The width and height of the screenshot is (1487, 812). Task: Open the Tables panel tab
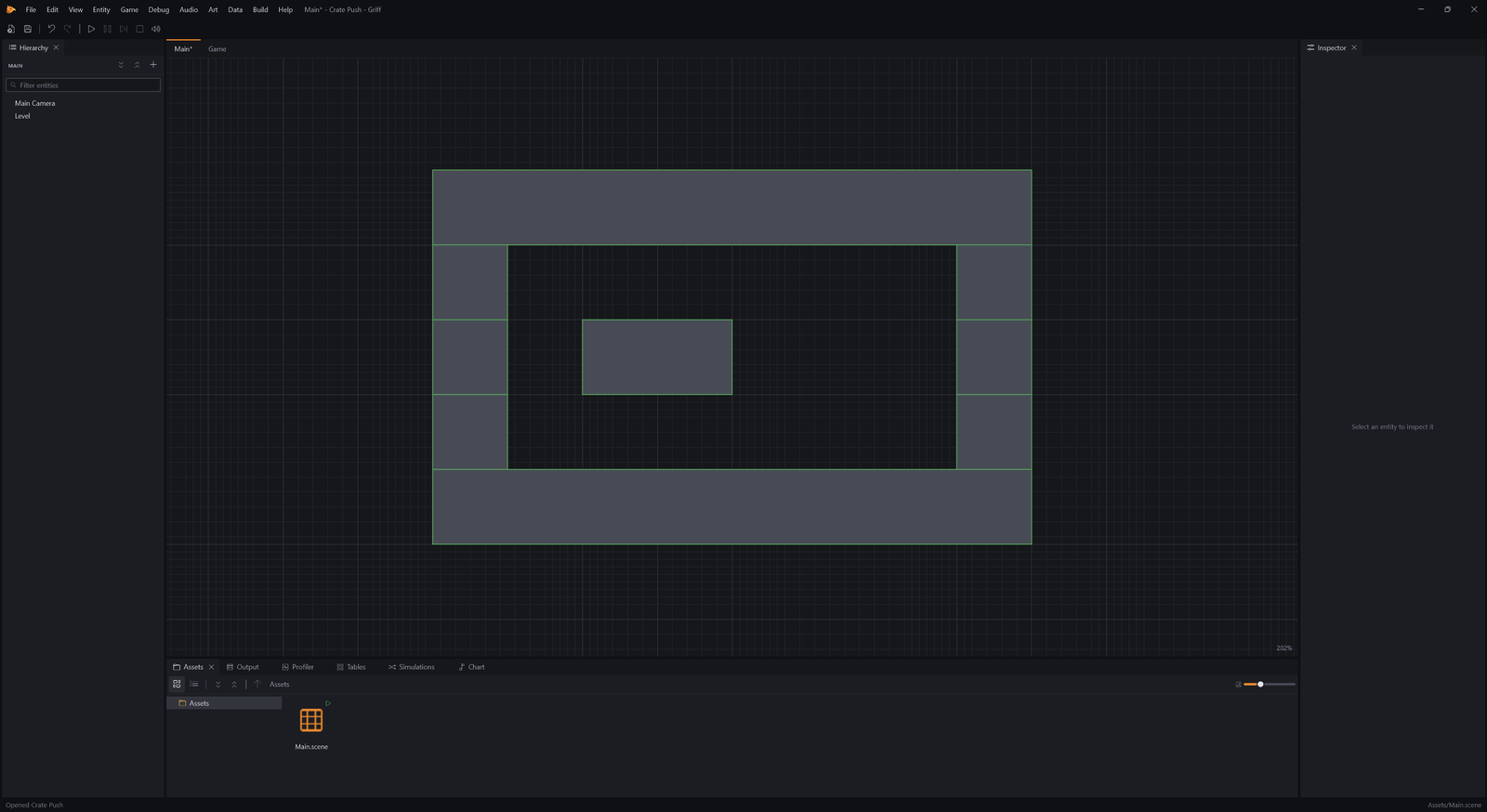pyautogui.click(x=351, y=667)
